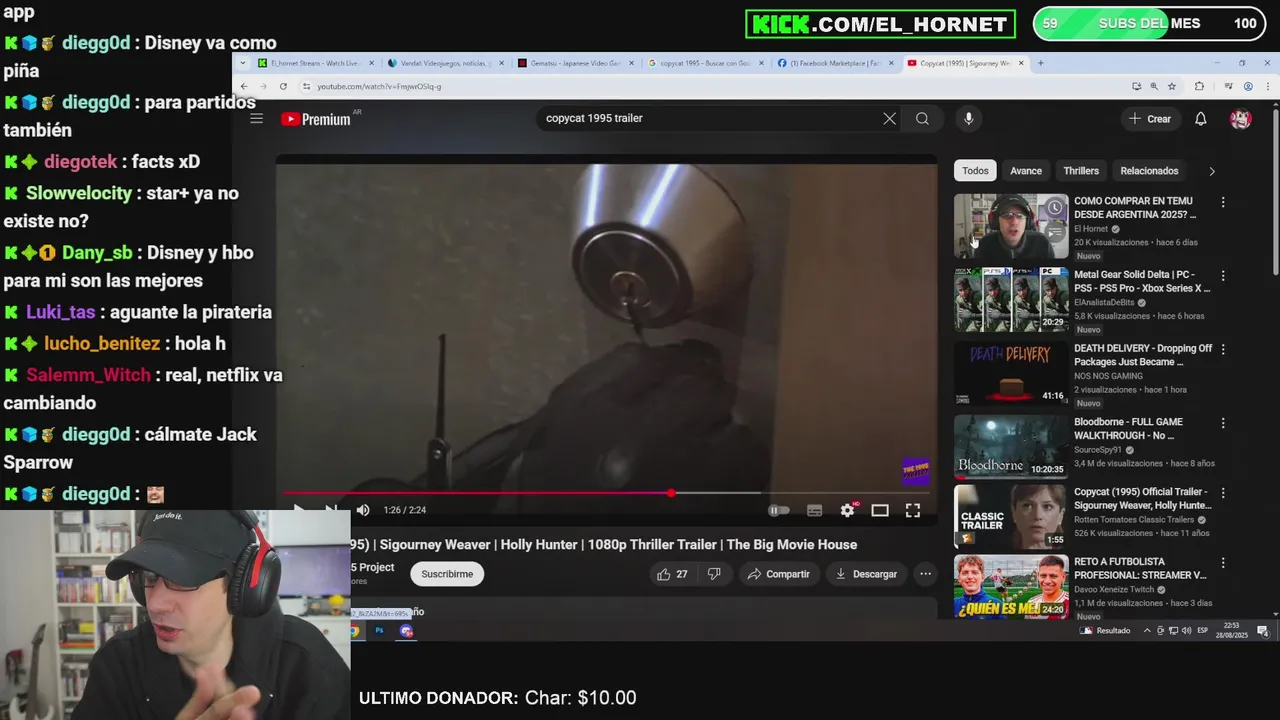
Task: Open the YouTube account avatar menu
Action: [x=1241, y=119]
